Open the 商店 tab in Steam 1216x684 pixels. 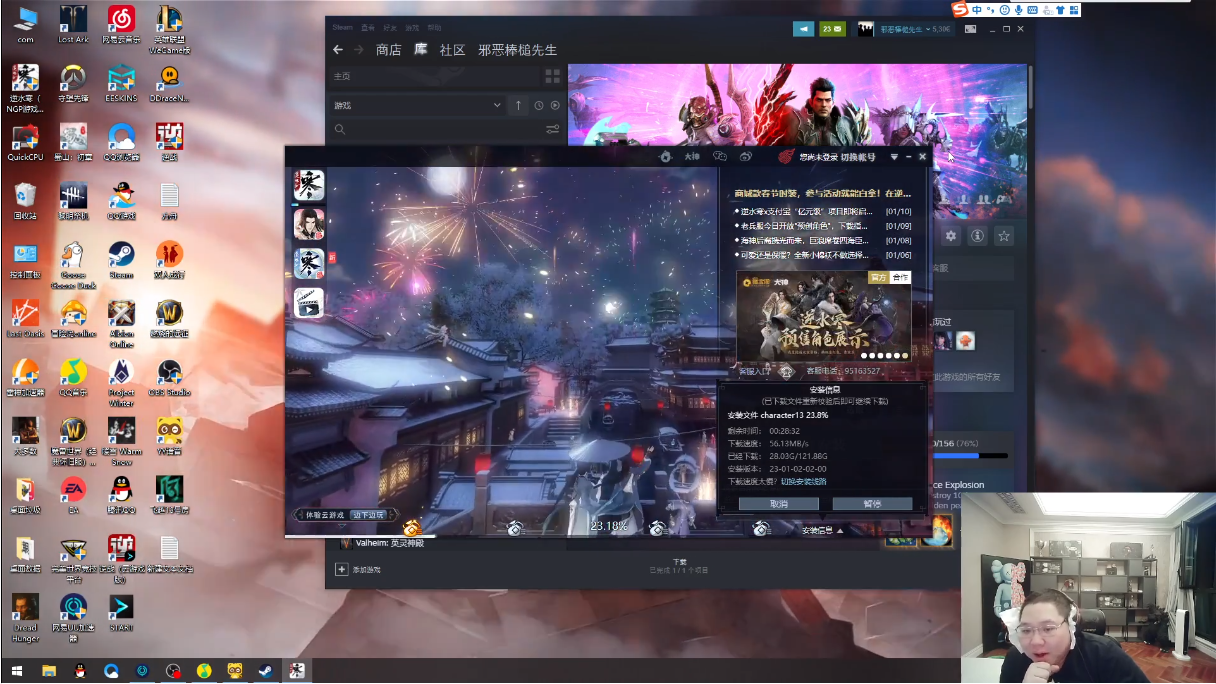pos(388,50)
